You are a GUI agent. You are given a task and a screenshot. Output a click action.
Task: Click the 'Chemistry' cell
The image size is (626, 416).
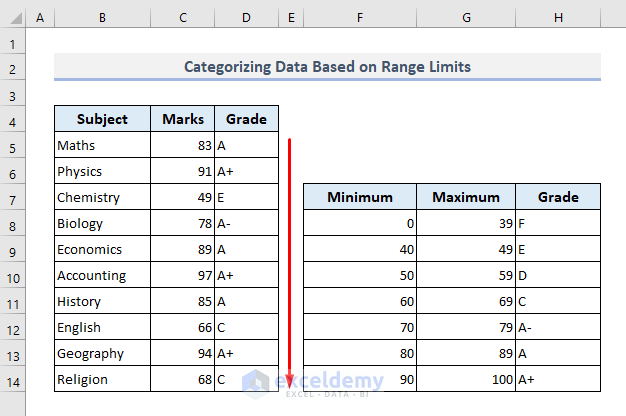(102, 197)
